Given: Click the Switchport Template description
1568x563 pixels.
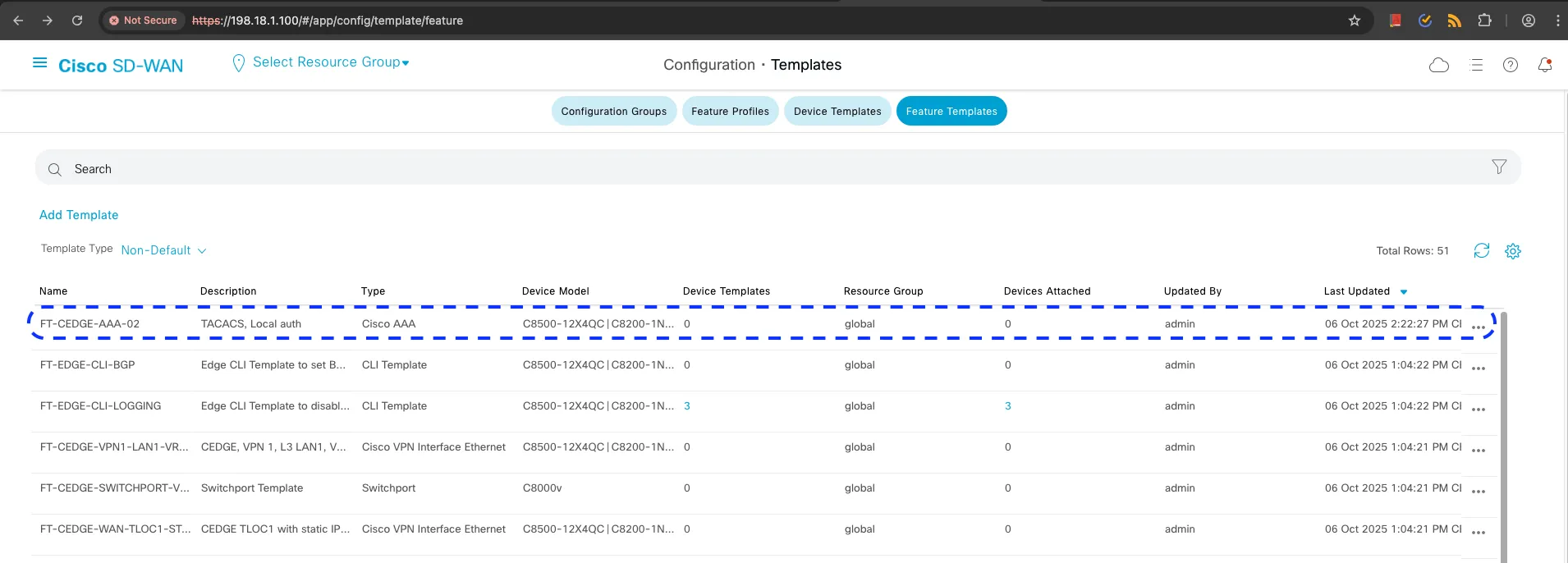Looking at the screenshot, I should point(252,488).
